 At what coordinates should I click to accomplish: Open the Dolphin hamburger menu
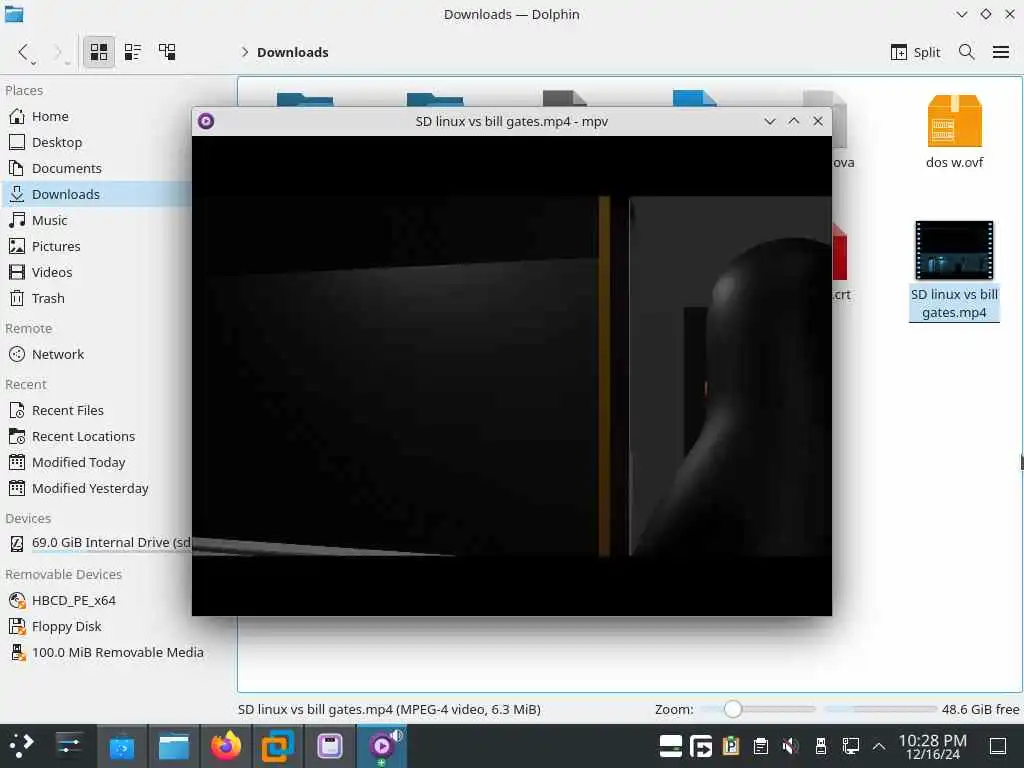tap(1000, 52)
